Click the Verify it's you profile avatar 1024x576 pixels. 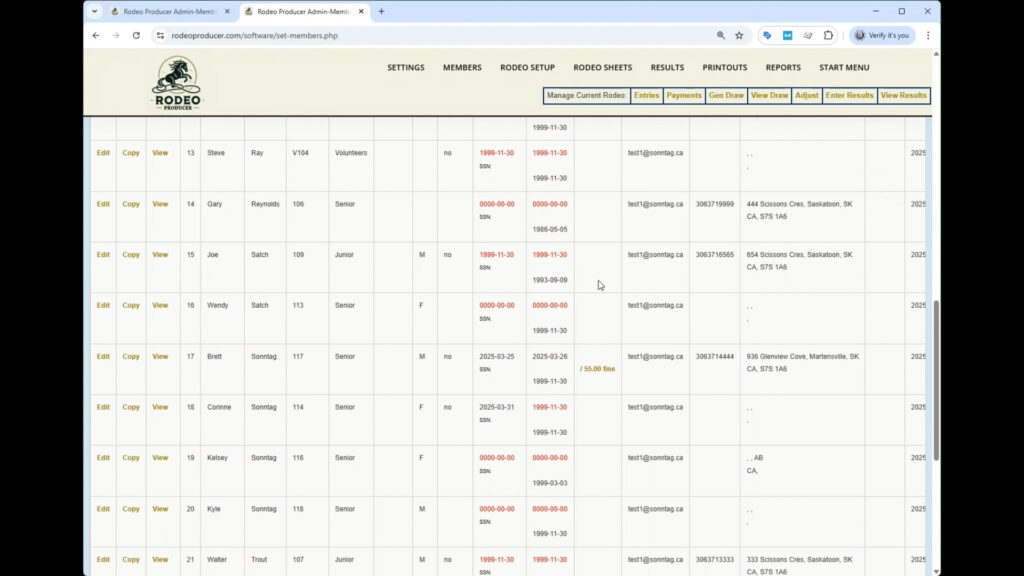coord(860,35)
